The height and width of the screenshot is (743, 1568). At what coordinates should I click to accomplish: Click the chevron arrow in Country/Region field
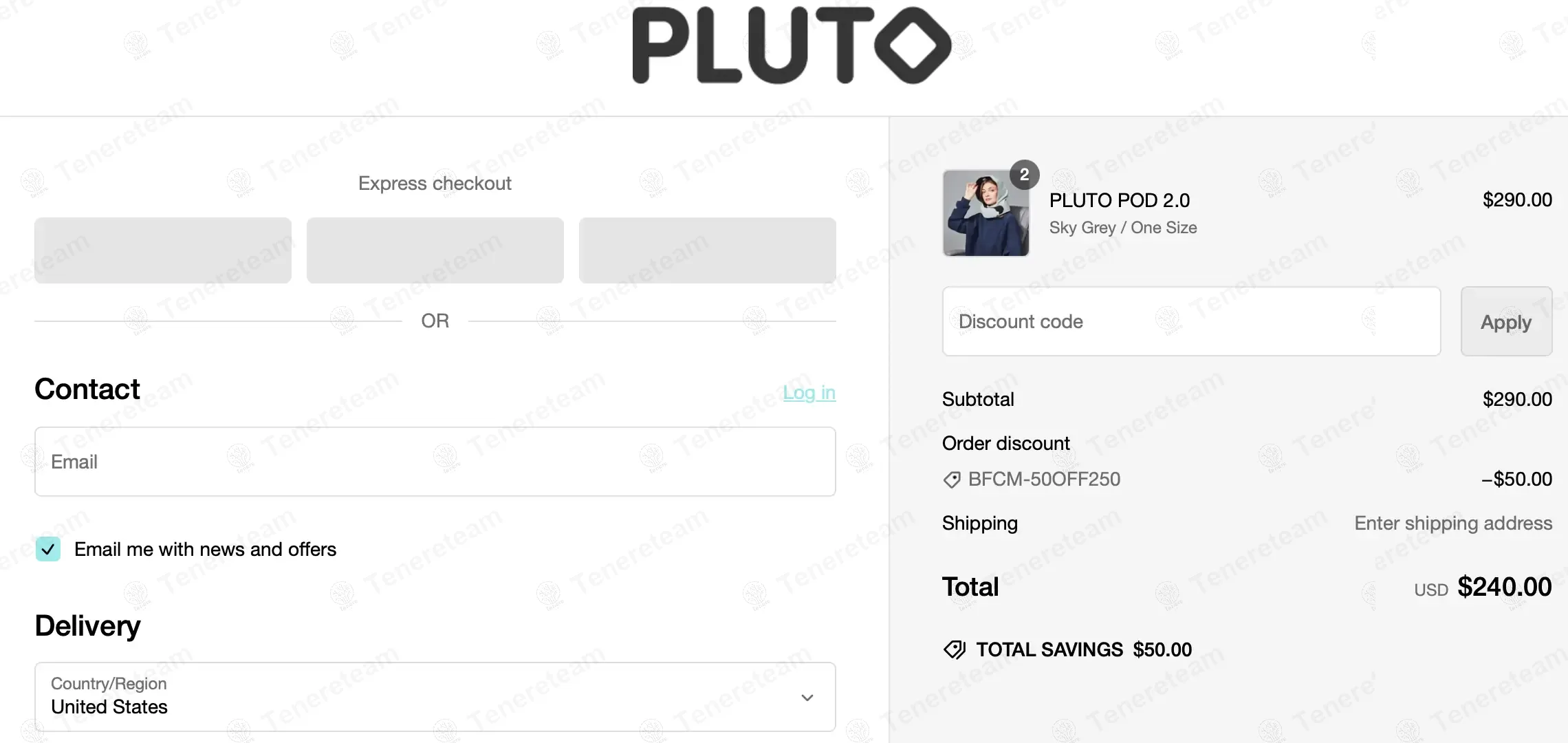coord(807,698)
